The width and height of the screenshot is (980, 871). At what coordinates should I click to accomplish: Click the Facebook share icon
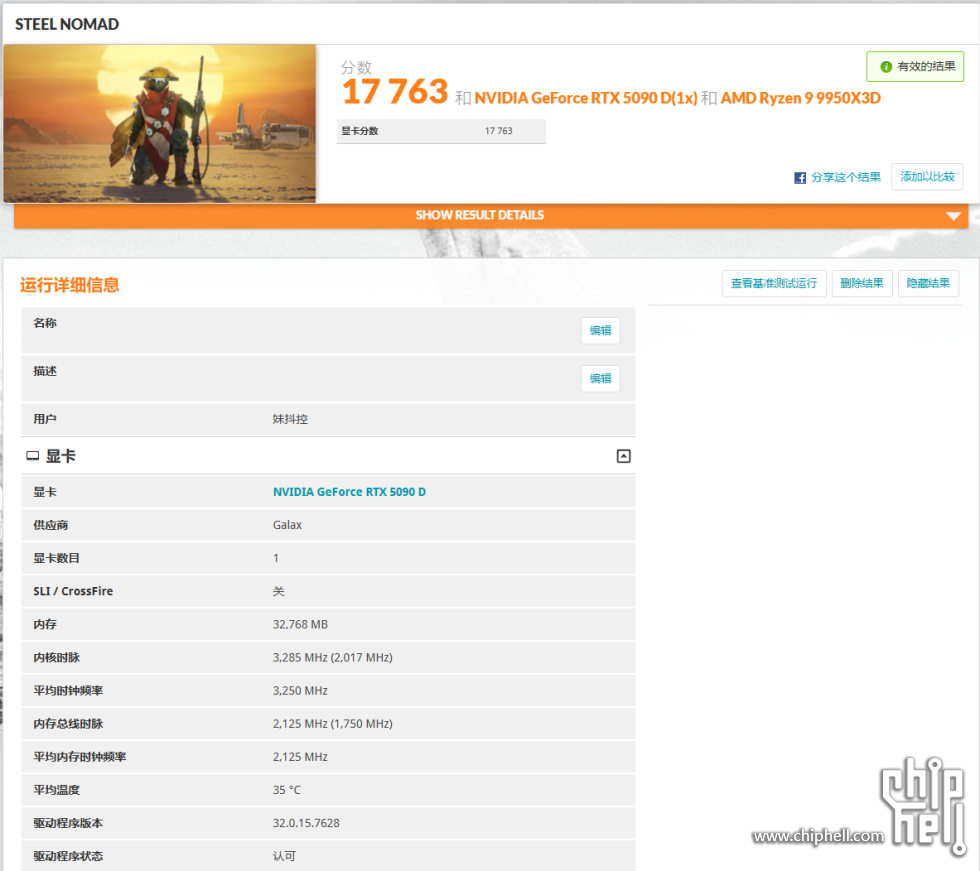click(800, 178)
